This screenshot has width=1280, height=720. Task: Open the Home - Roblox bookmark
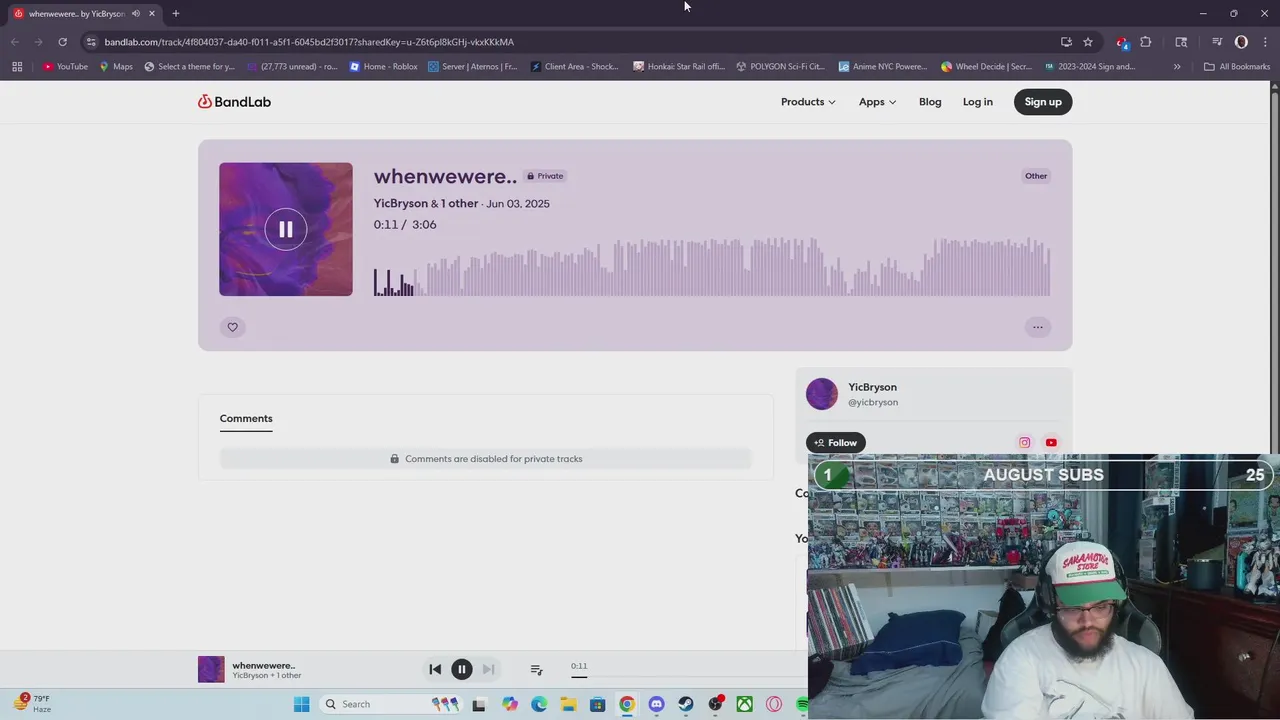384,67
